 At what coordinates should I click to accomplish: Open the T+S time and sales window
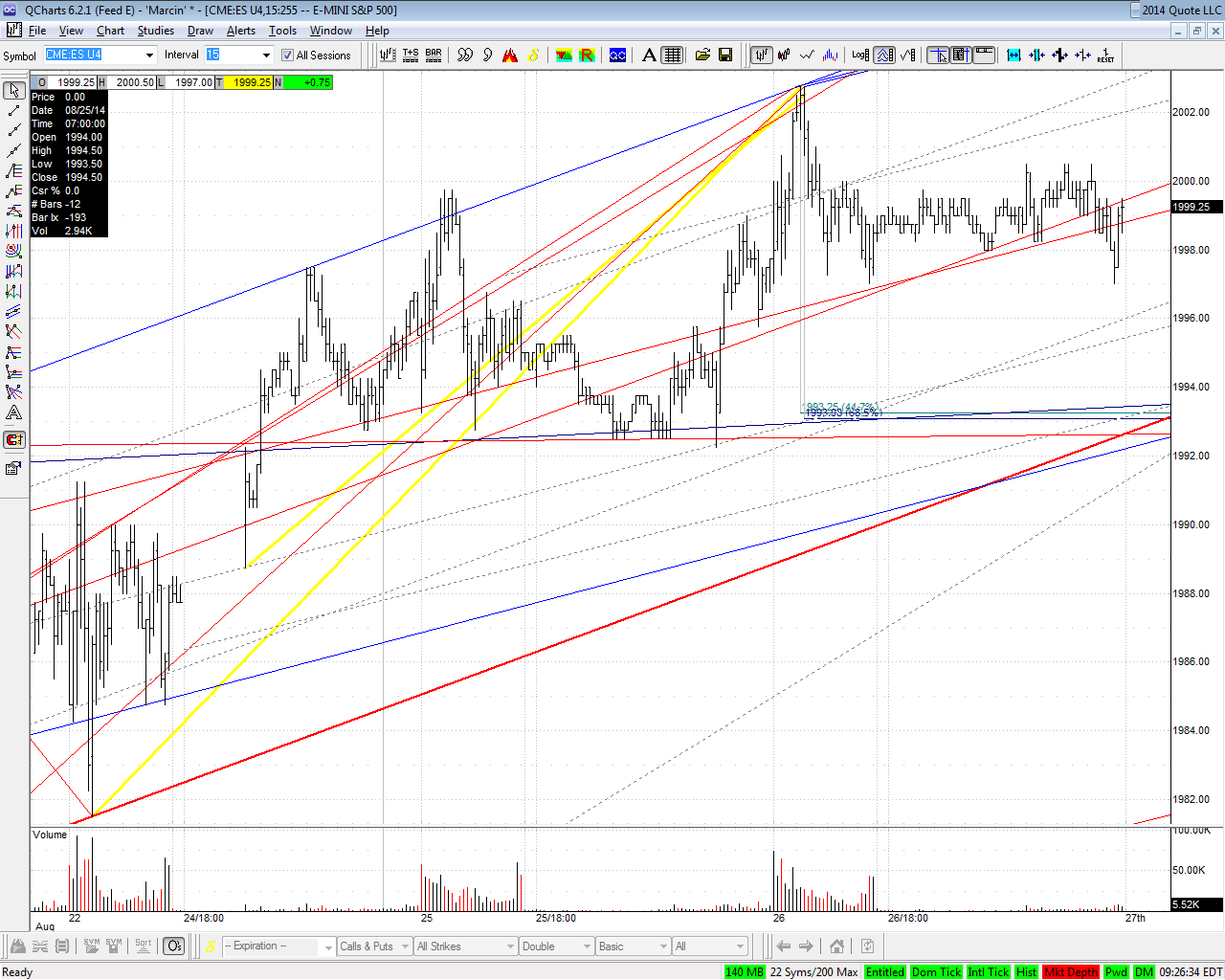tap(411, 55)
